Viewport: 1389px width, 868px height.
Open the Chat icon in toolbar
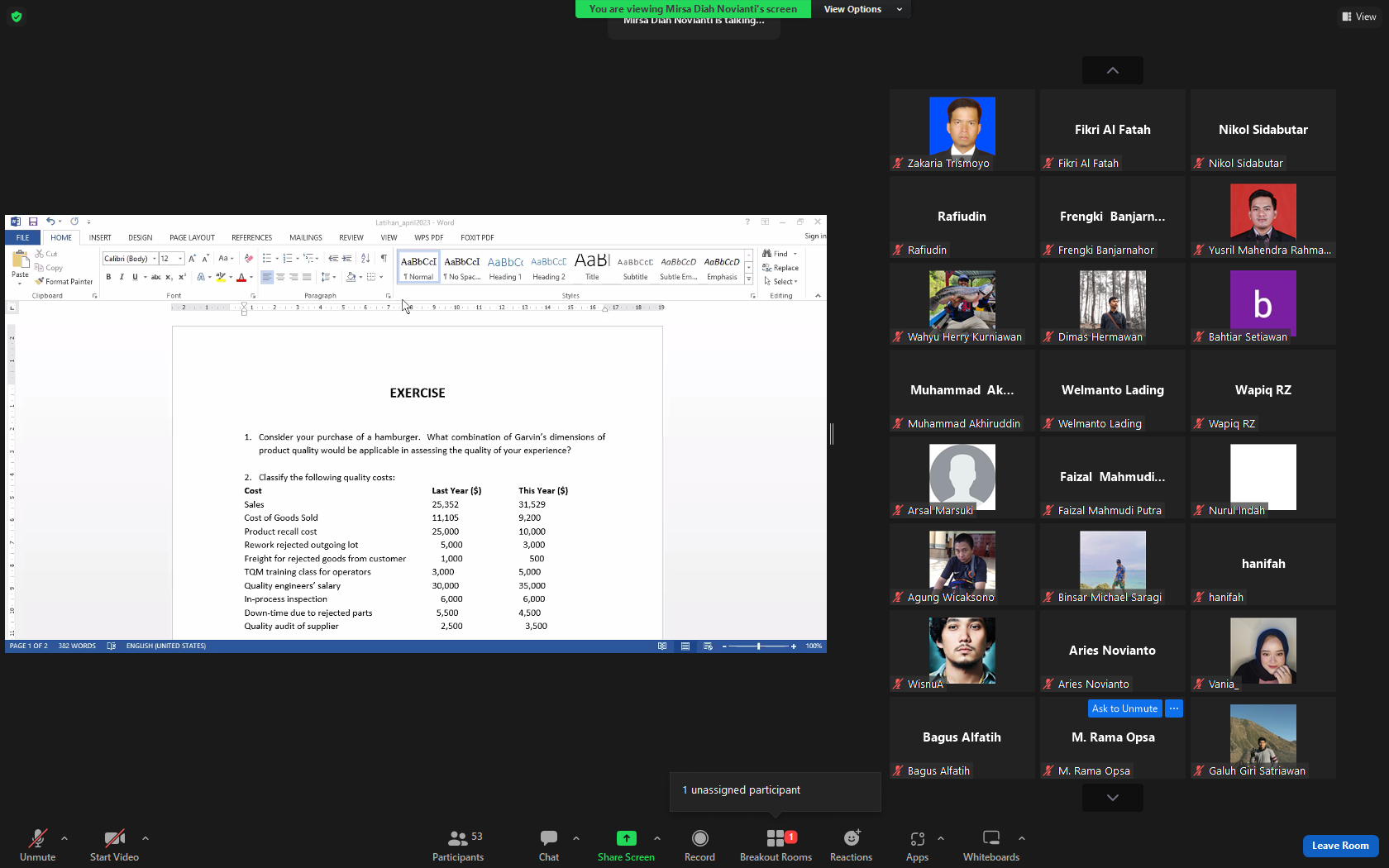click(x=549, y=838)
